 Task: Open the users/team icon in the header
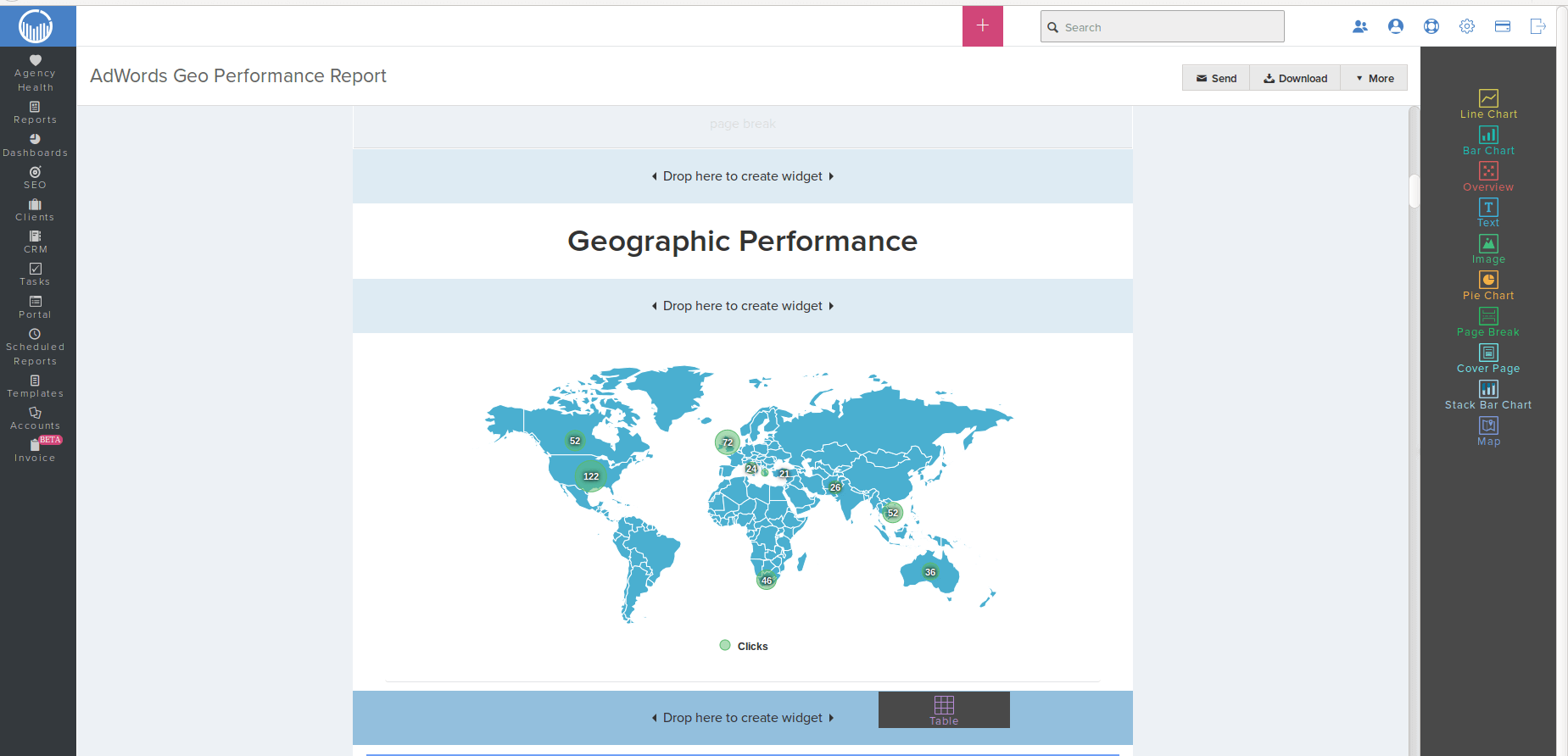click(1360, 26)
